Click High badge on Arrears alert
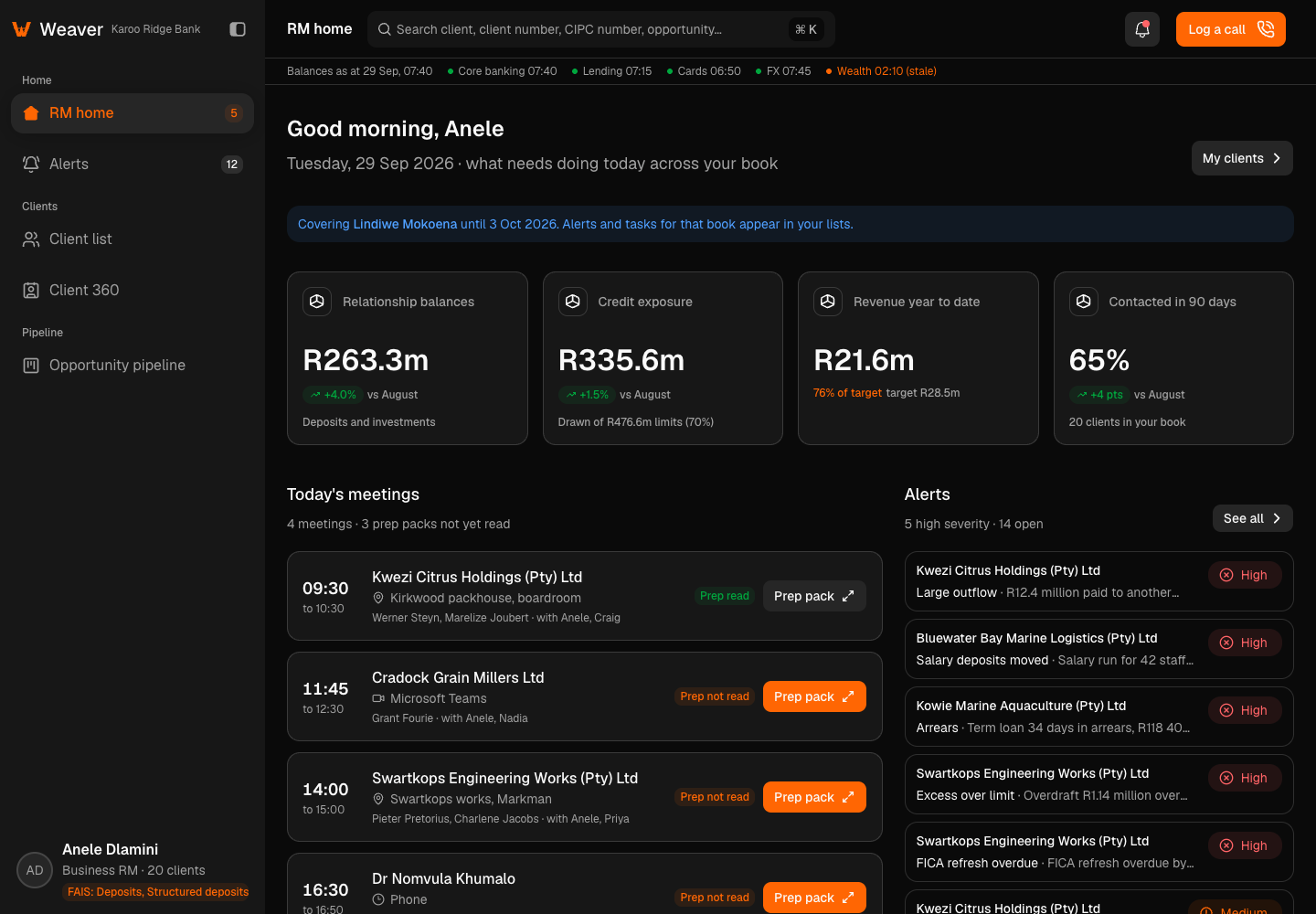Viewport: 1316px width, 914px height. 1245,710
